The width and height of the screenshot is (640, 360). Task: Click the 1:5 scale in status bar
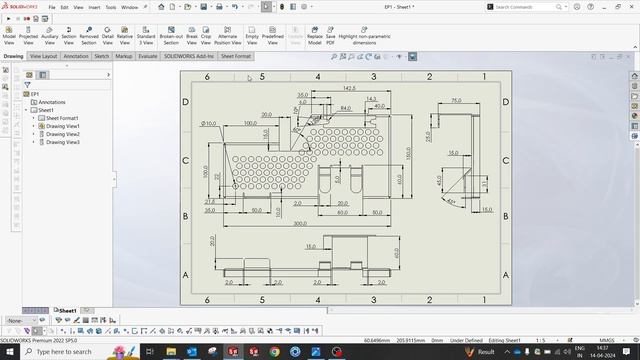(x=540, y=340)
